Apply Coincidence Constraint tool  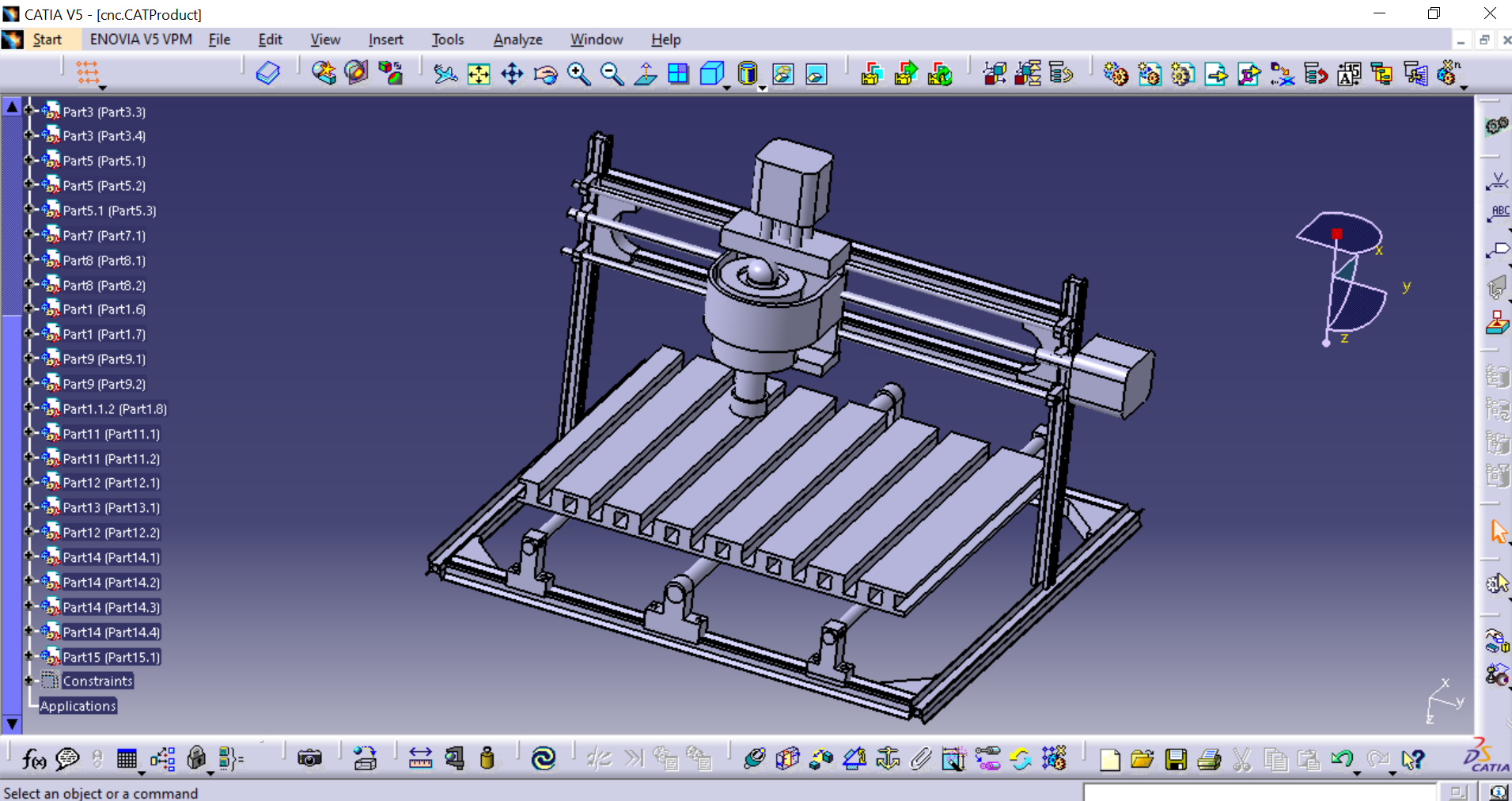[754, 759]
